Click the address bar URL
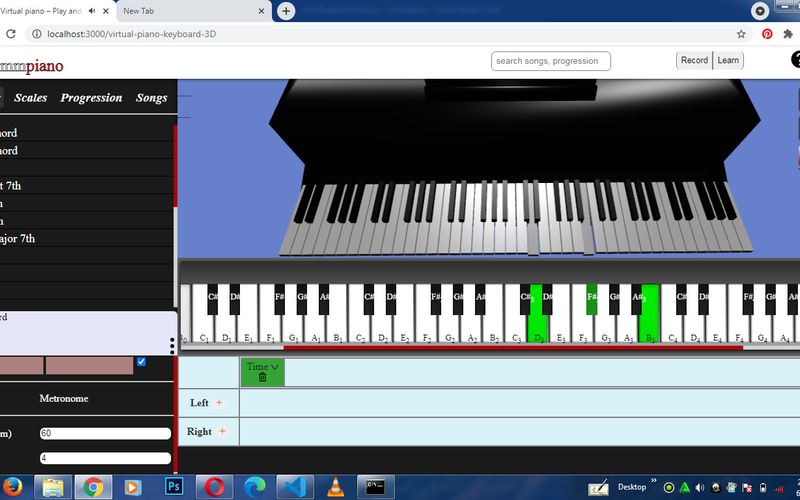Image resolution: width=800 pixels, height=500 pixels. point(132,34)
